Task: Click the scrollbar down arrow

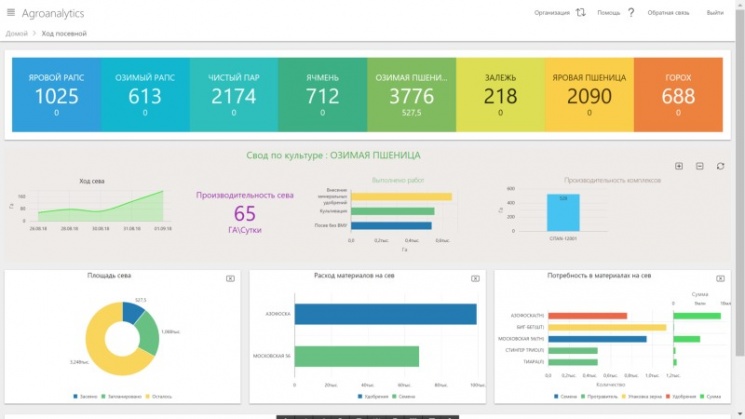Action: pos(740,414)
